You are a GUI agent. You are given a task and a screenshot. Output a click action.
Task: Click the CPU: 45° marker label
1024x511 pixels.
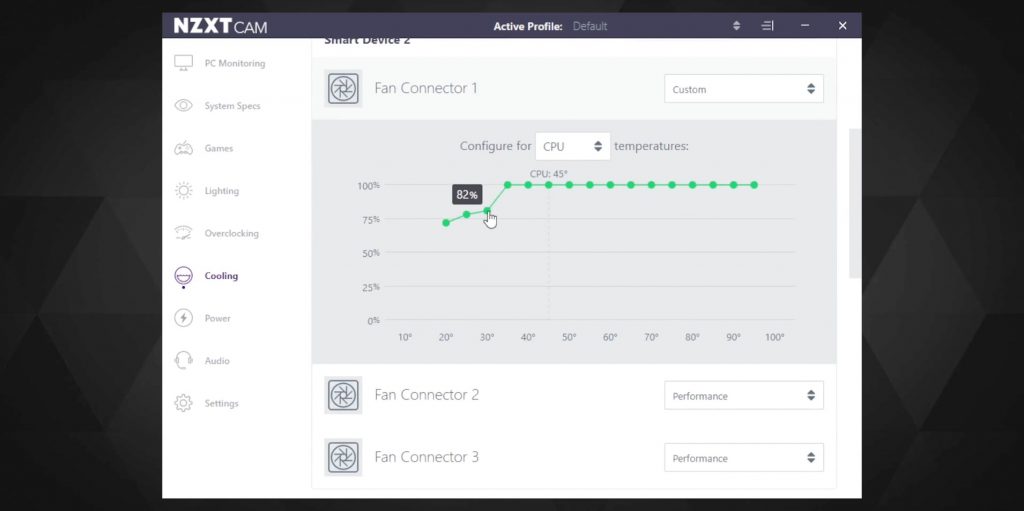[549, 174]
